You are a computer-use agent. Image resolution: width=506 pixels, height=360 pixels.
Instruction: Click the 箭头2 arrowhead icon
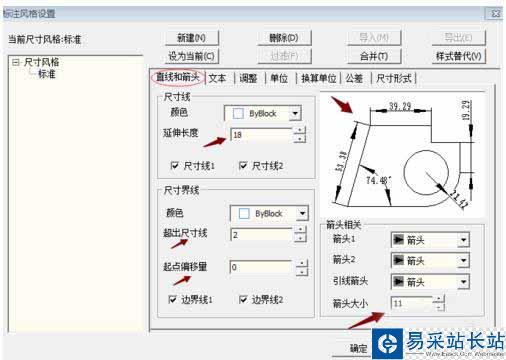(398, 261)
